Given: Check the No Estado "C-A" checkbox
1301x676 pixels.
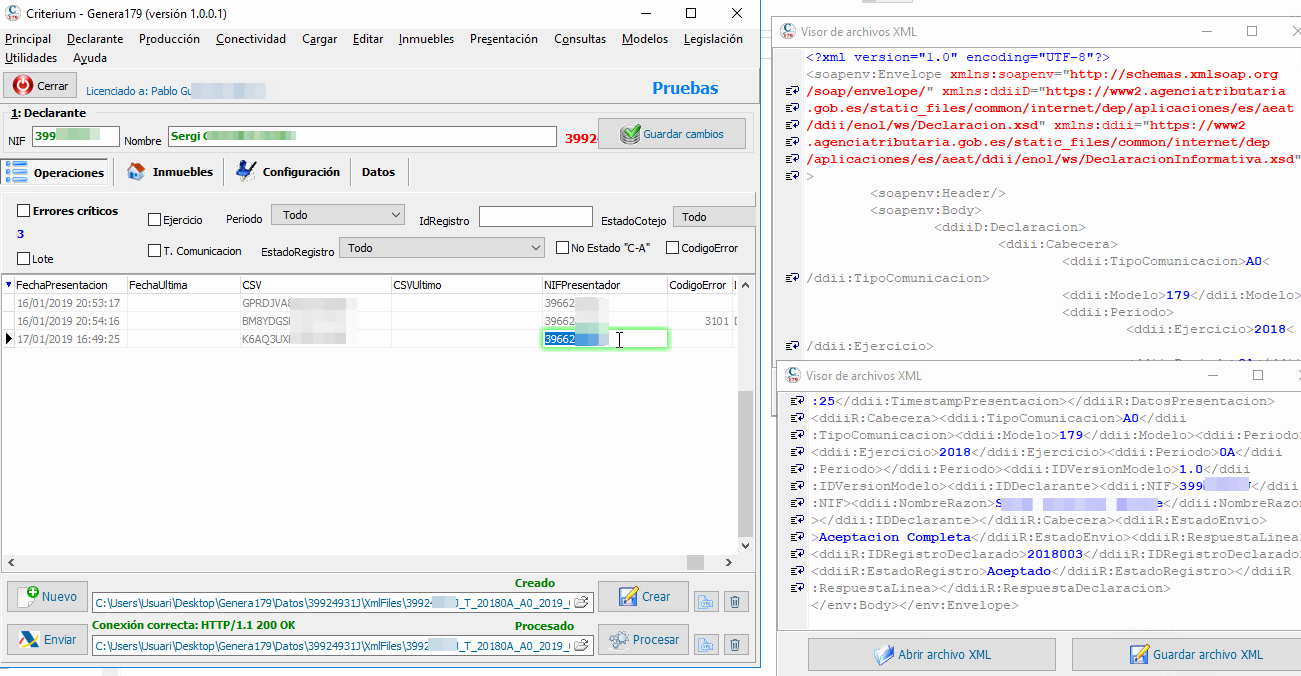Looking at the screenshot, I should click(563, 248).
